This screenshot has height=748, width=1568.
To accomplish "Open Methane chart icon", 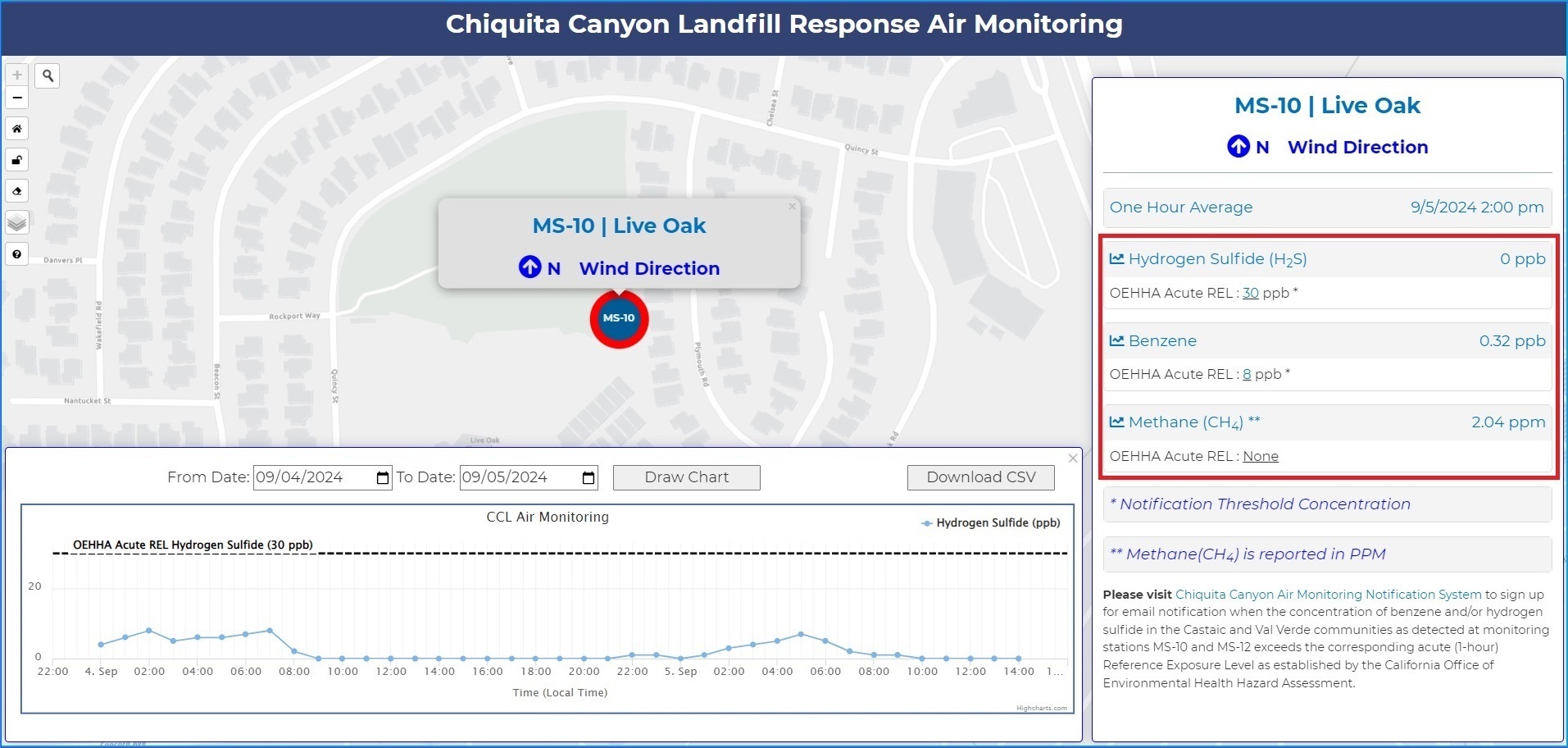I will [1116, 422].
